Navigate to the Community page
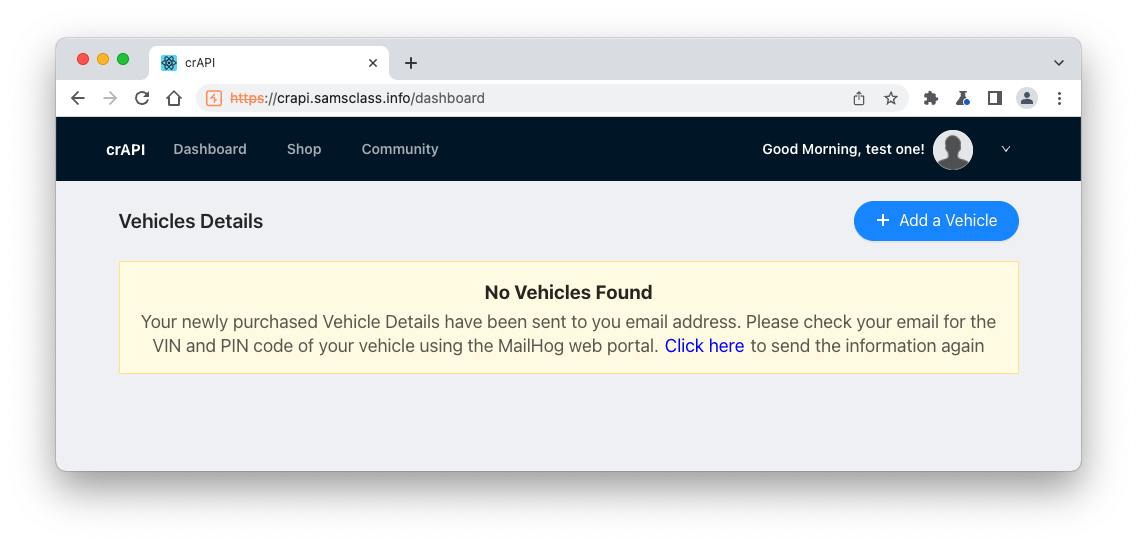The height and width of the screenshot is (545, 1137). pyautogui.click(x=400, y=149)
